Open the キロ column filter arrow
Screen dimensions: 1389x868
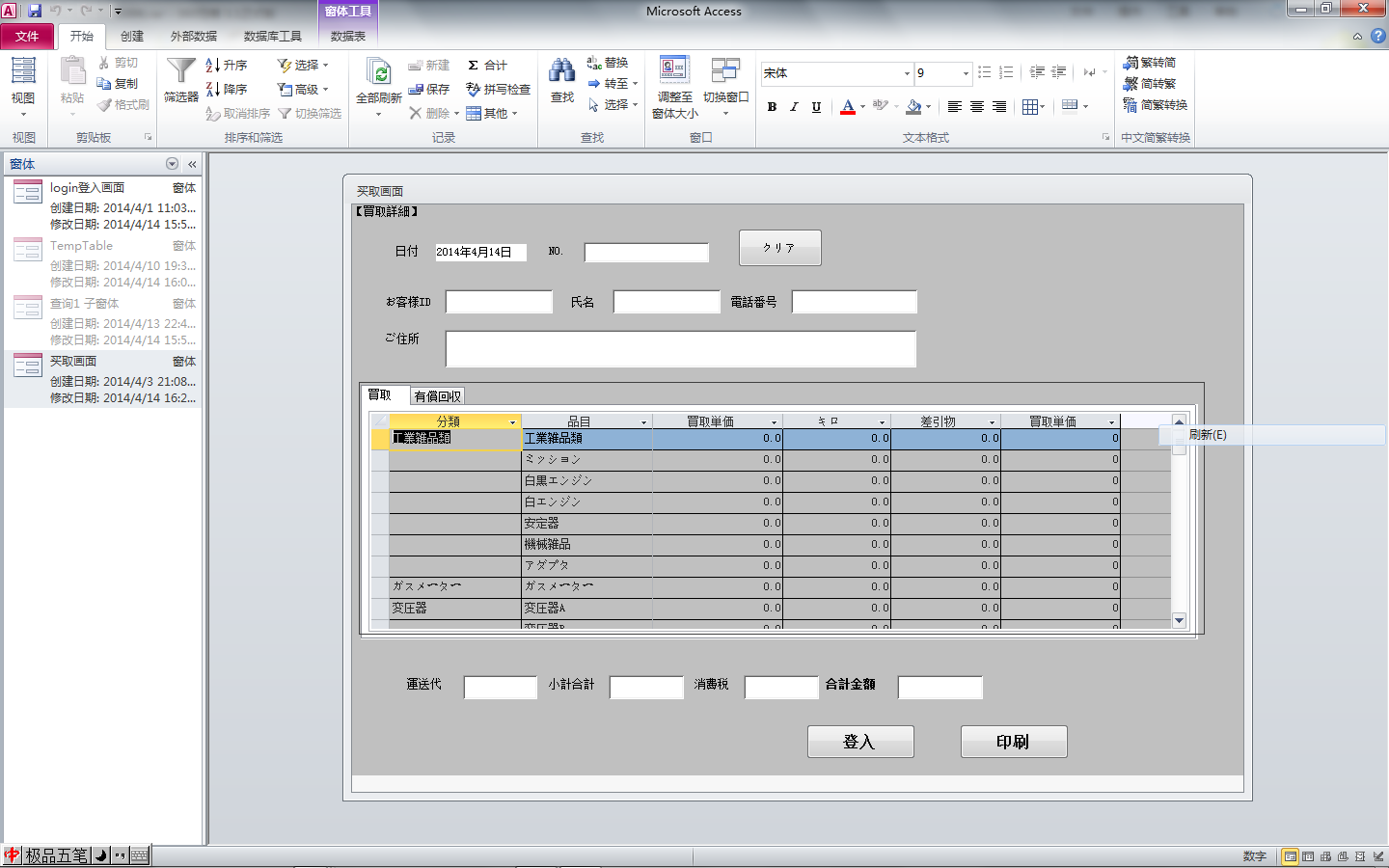click(882, 422)
